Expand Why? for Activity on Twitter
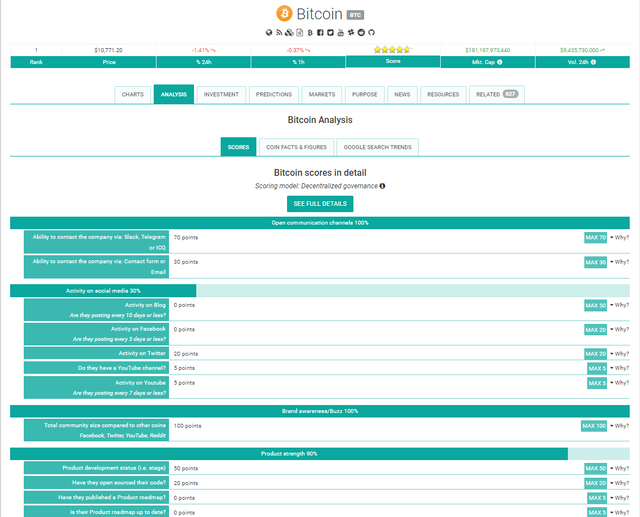The height and width of the screenshot is (517, 640). (x=620, y=354)
